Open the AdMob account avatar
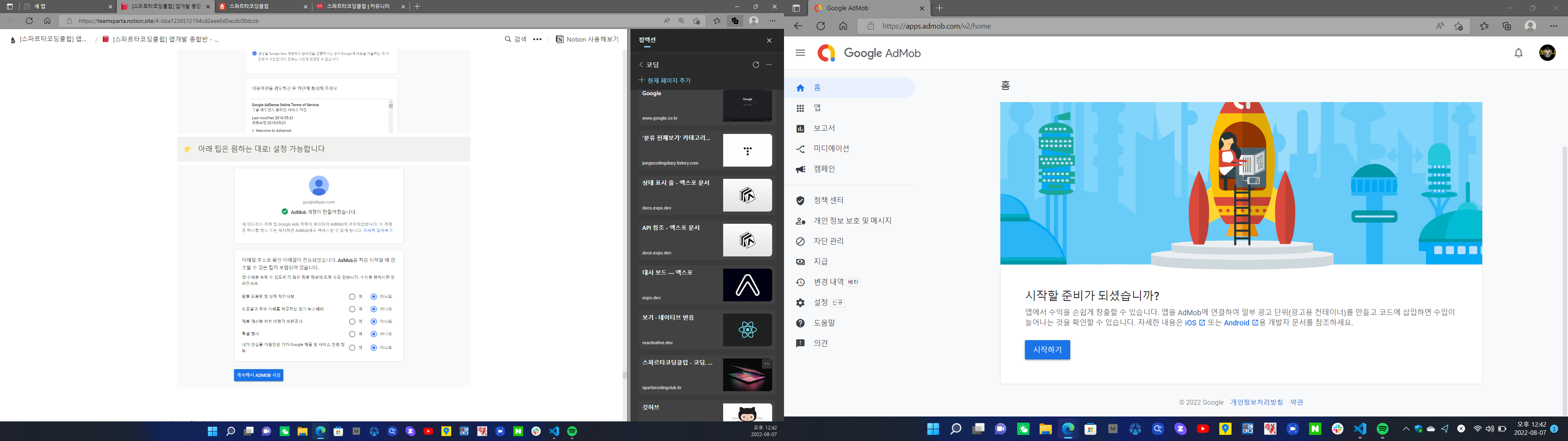Viewport: 1568px width, 441px height. 1547,53
